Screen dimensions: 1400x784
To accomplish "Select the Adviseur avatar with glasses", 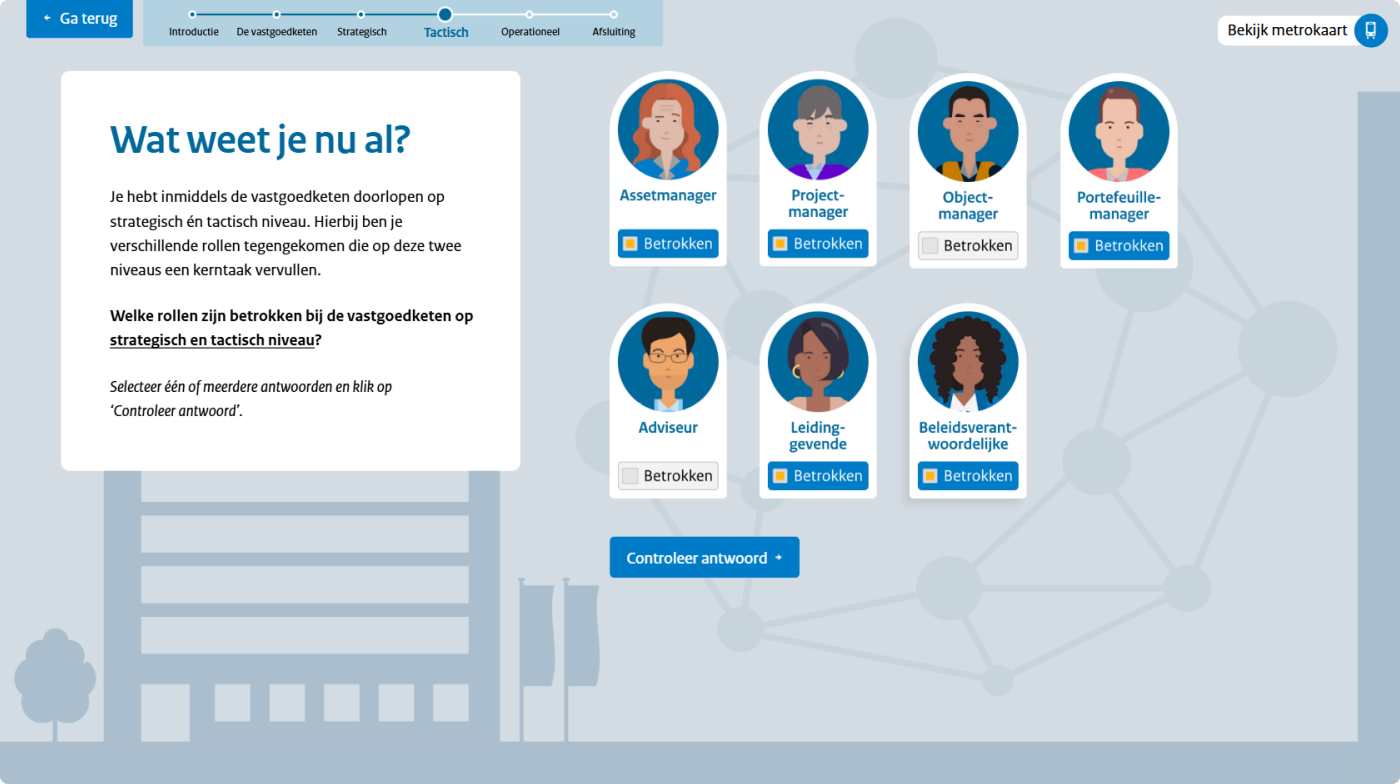I will tap(667, 362).
